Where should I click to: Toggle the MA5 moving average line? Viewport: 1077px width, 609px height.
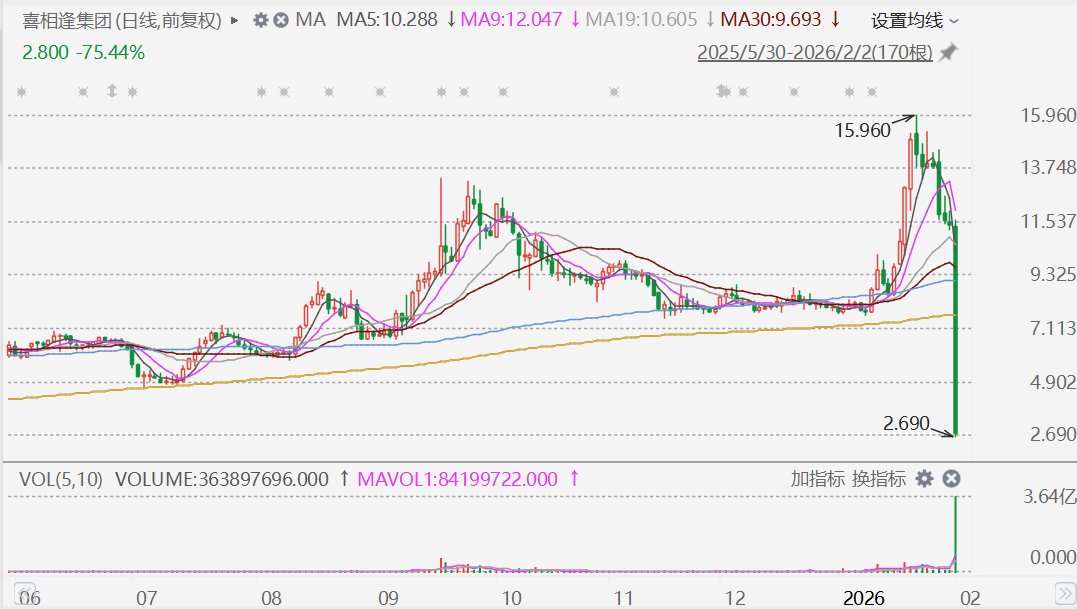point(387,20)
